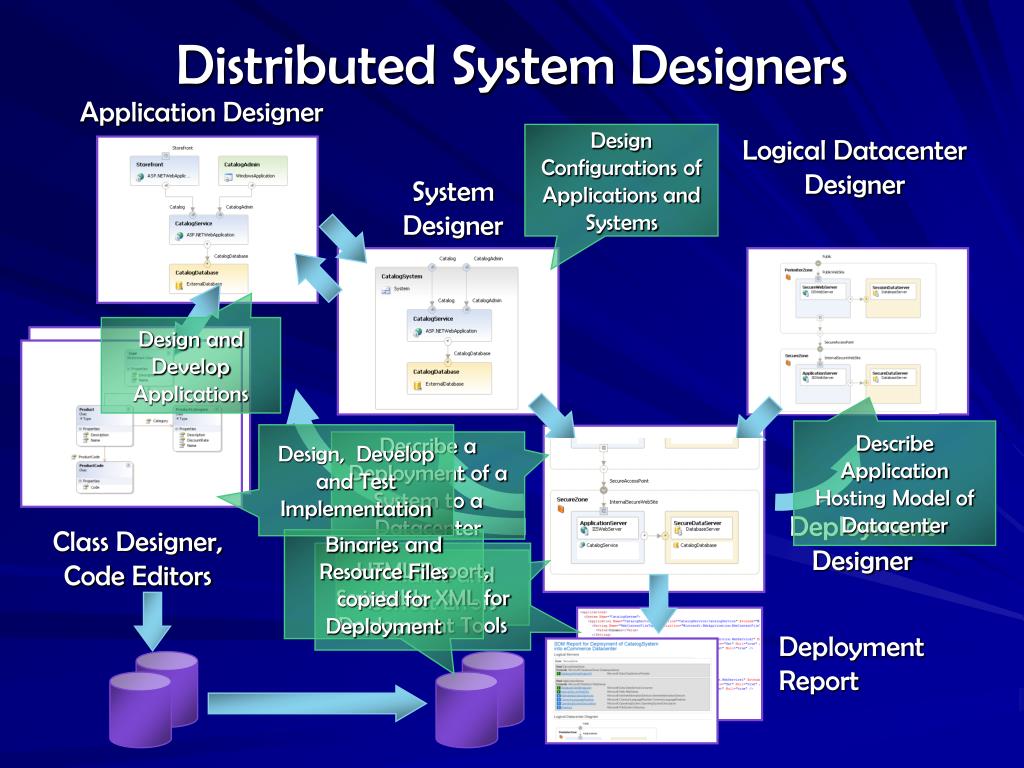Click SecureAccessPoint endpoint circle in Deployment Designer
The height and width of the screenshot is (768, 1024).
coord(603,490)
